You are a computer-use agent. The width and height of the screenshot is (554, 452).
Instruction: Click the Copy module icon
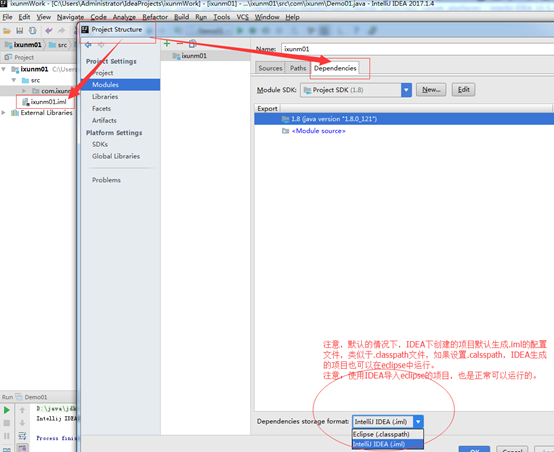pyautogui.click(x=193, y=44)
